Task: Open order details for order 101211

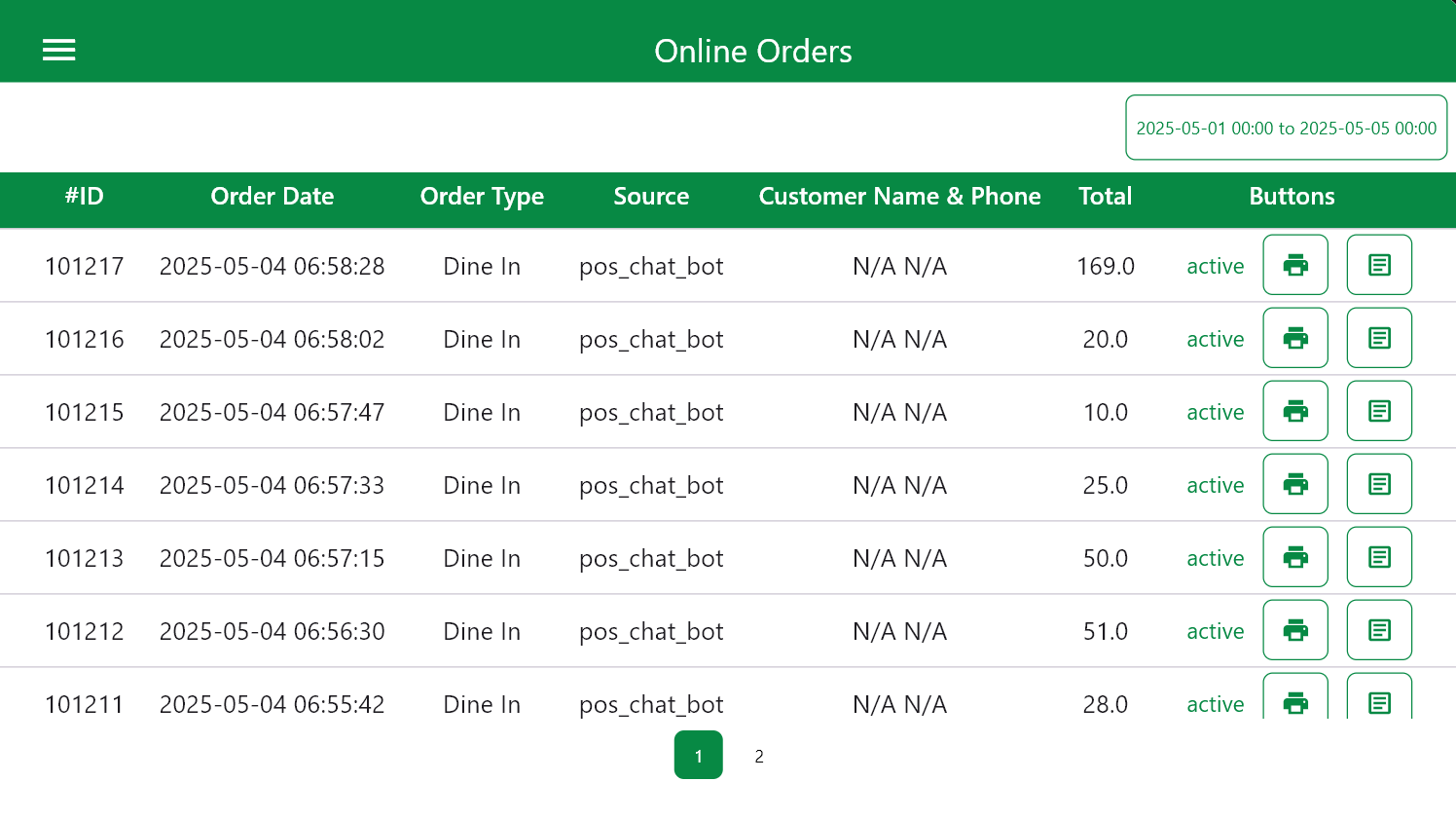Action: click(1379, 702)
